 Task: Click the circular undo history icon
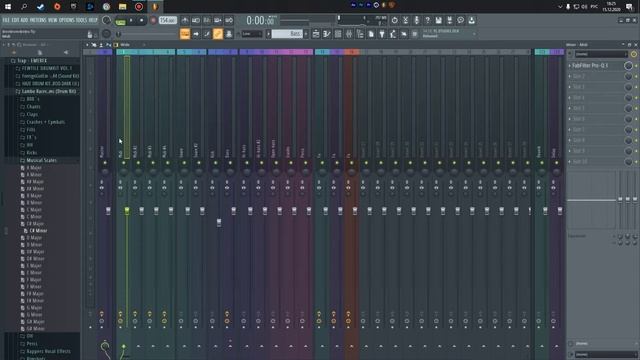(x=394, y=20)
